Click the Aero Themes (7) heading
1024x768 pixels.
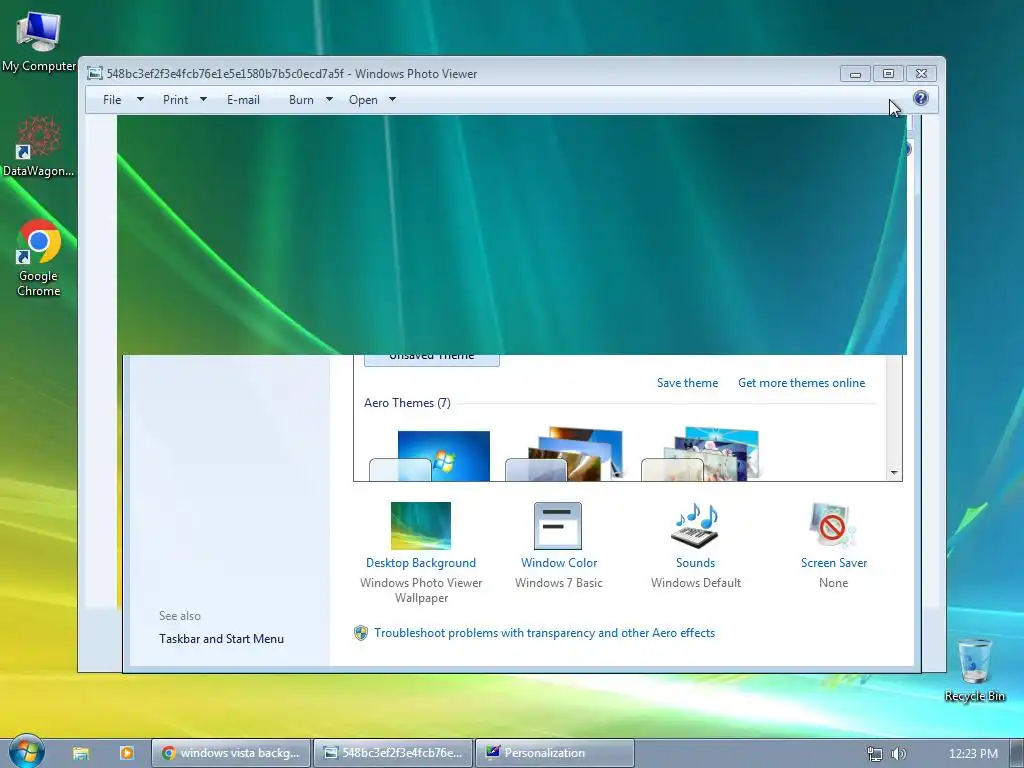[407, 403]
